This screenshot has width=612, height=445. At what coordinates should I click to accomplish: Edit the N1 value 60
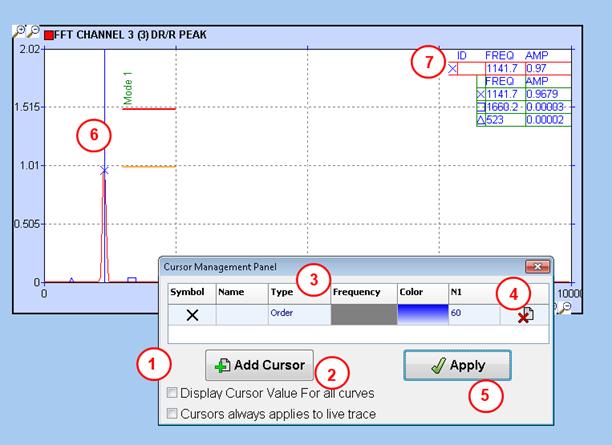(x=474, y=315)
